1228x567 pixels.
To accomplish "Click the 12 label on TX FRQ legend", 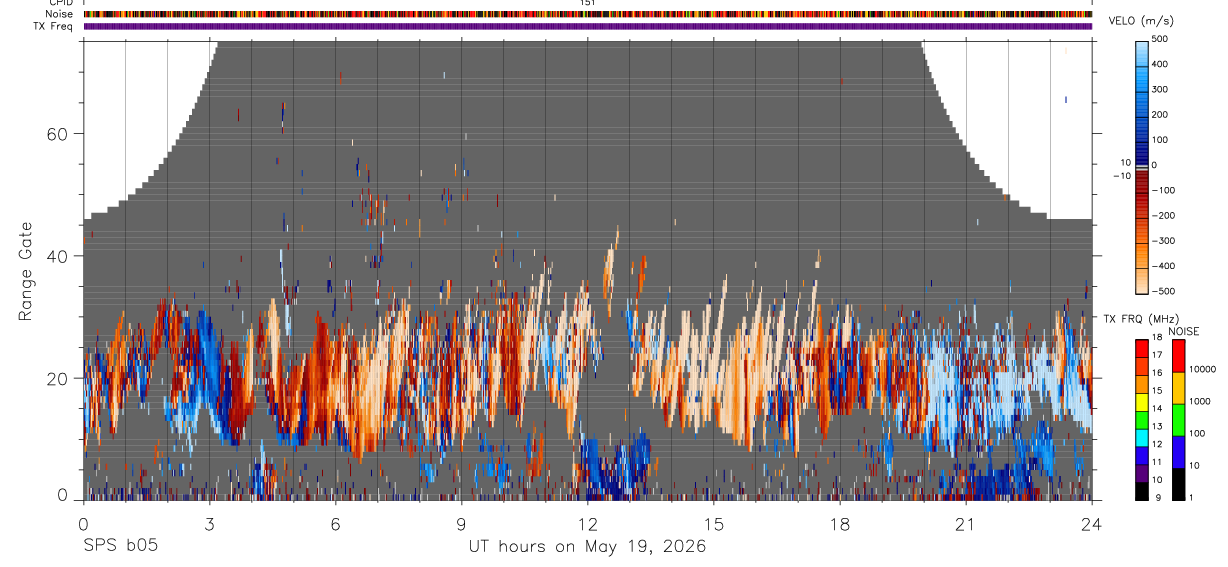I will [1158, 444].
